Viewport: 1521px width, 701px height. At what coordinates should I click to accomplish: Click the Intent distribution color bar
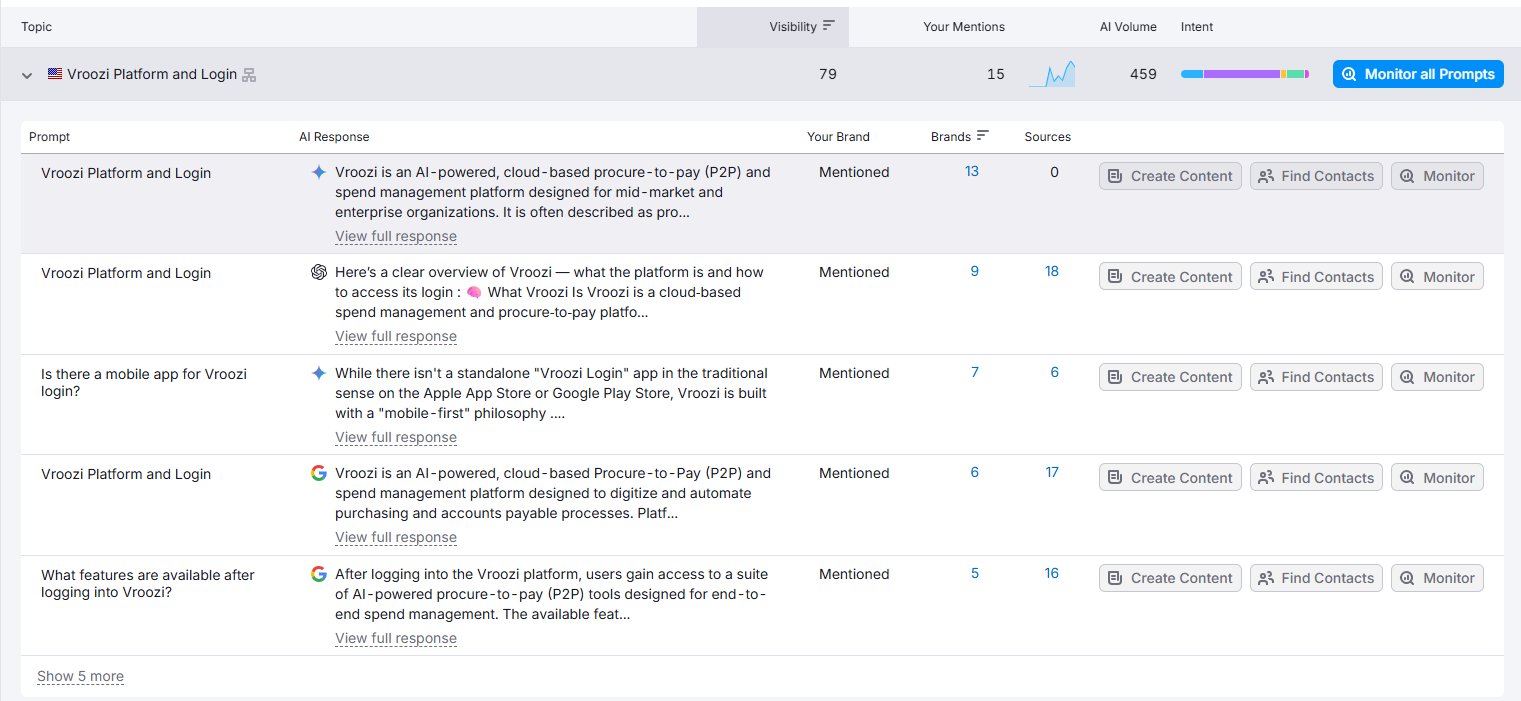tap(1245, 74)
